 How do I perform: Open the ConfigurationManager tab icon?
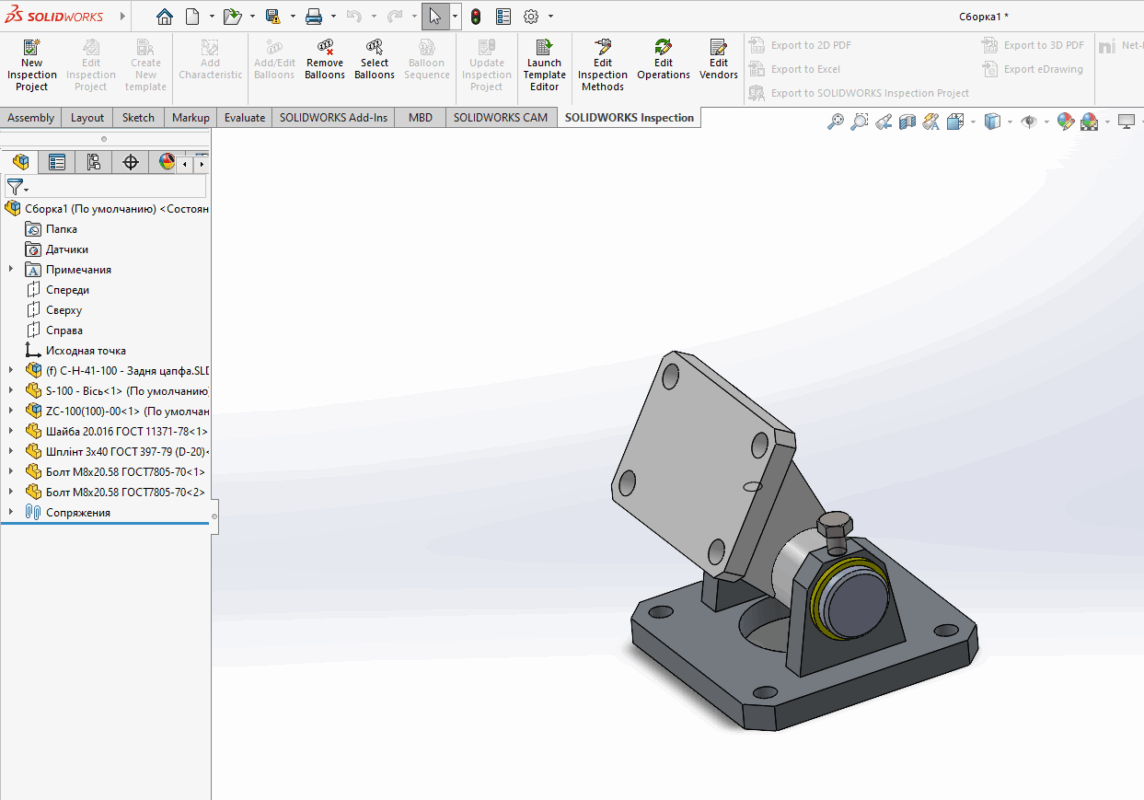click(93, 162)
